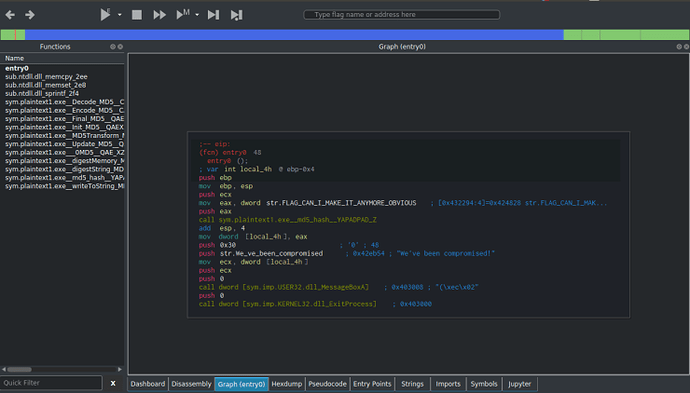Switch to the Jupyter tab
The height and width of the screenshot is (393, 690).
pos(520,384)
